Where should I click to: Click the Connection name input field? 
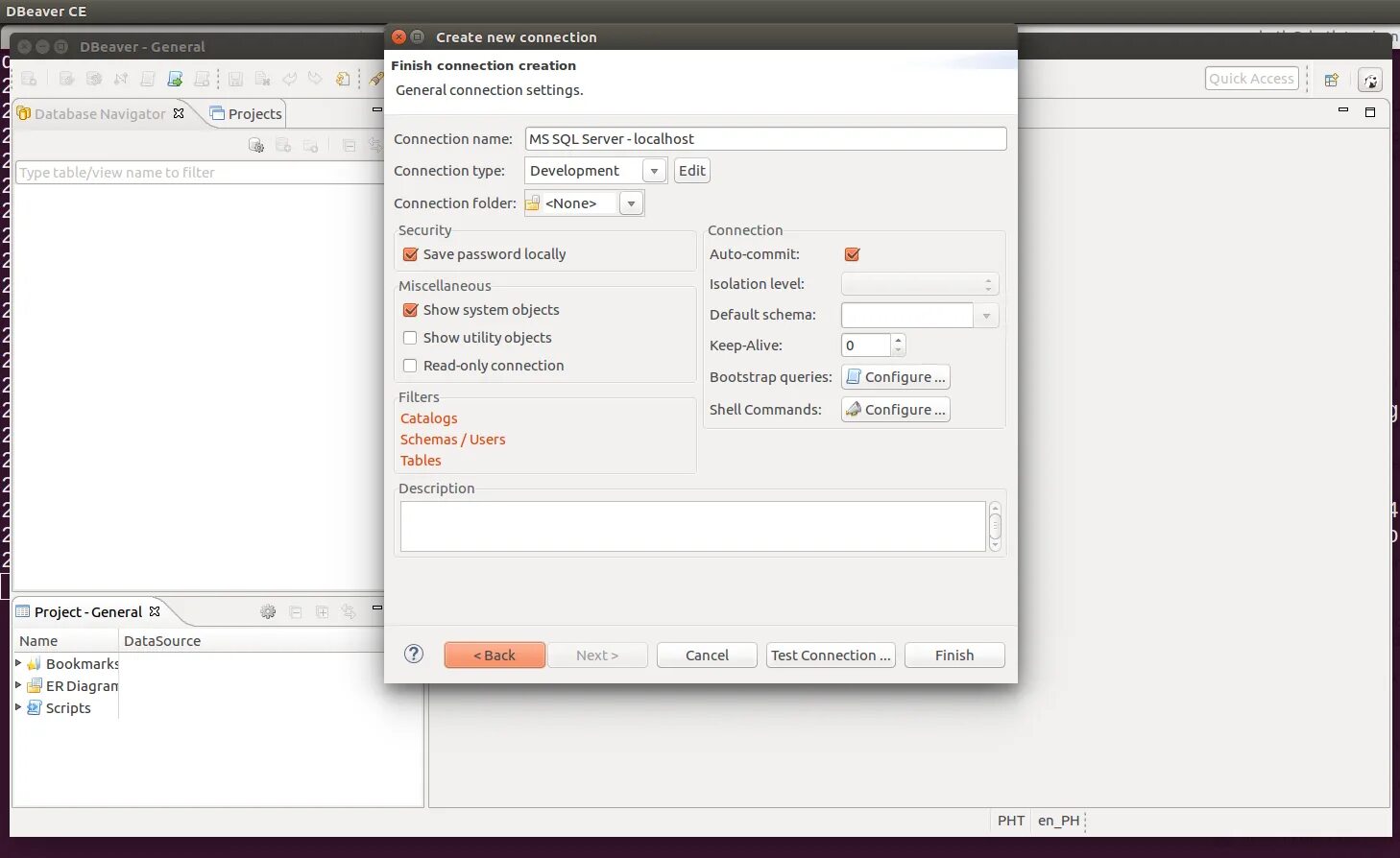point(765,139)
